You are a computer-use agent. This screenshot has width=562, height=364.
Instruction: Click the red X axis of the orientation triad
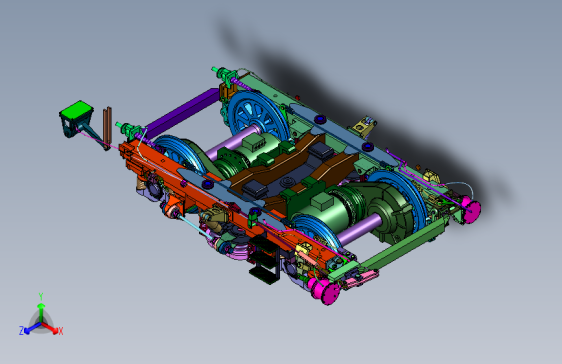52,329
